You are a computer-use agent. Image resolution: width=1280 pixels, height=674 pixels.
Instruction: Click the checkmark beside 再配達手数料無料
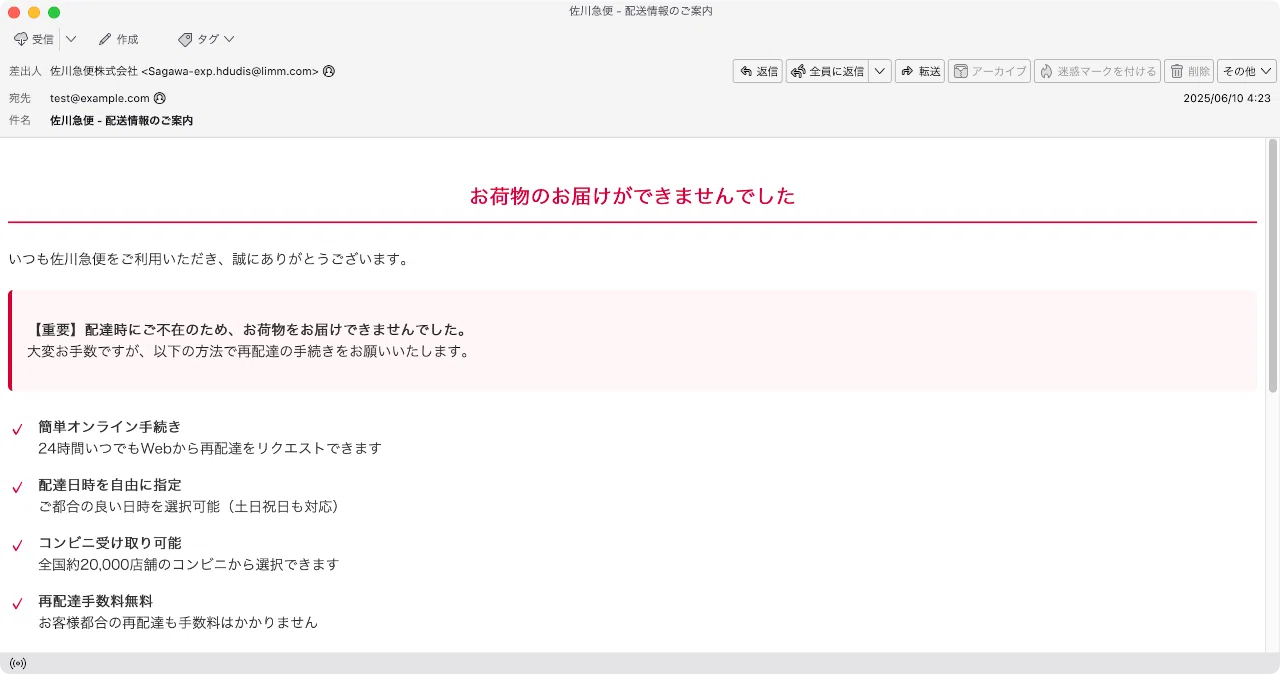pos(17,603)
